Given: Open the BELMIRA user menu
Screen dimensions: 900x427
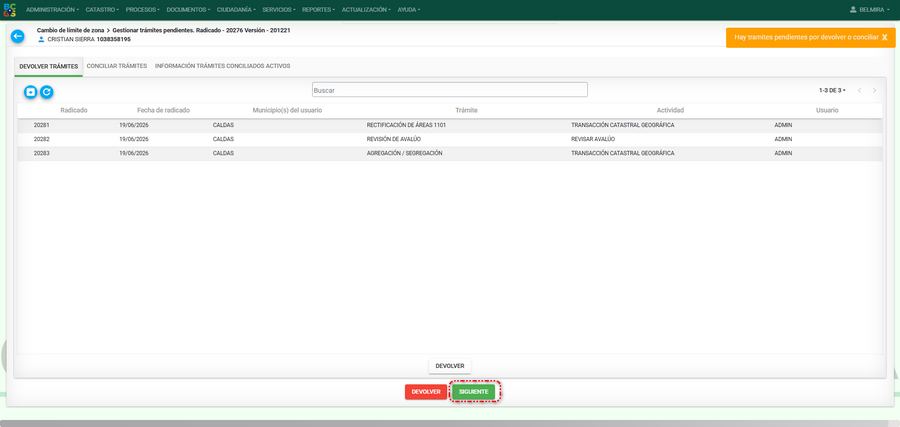Looking at the screenshot, I should coord(871,10).
